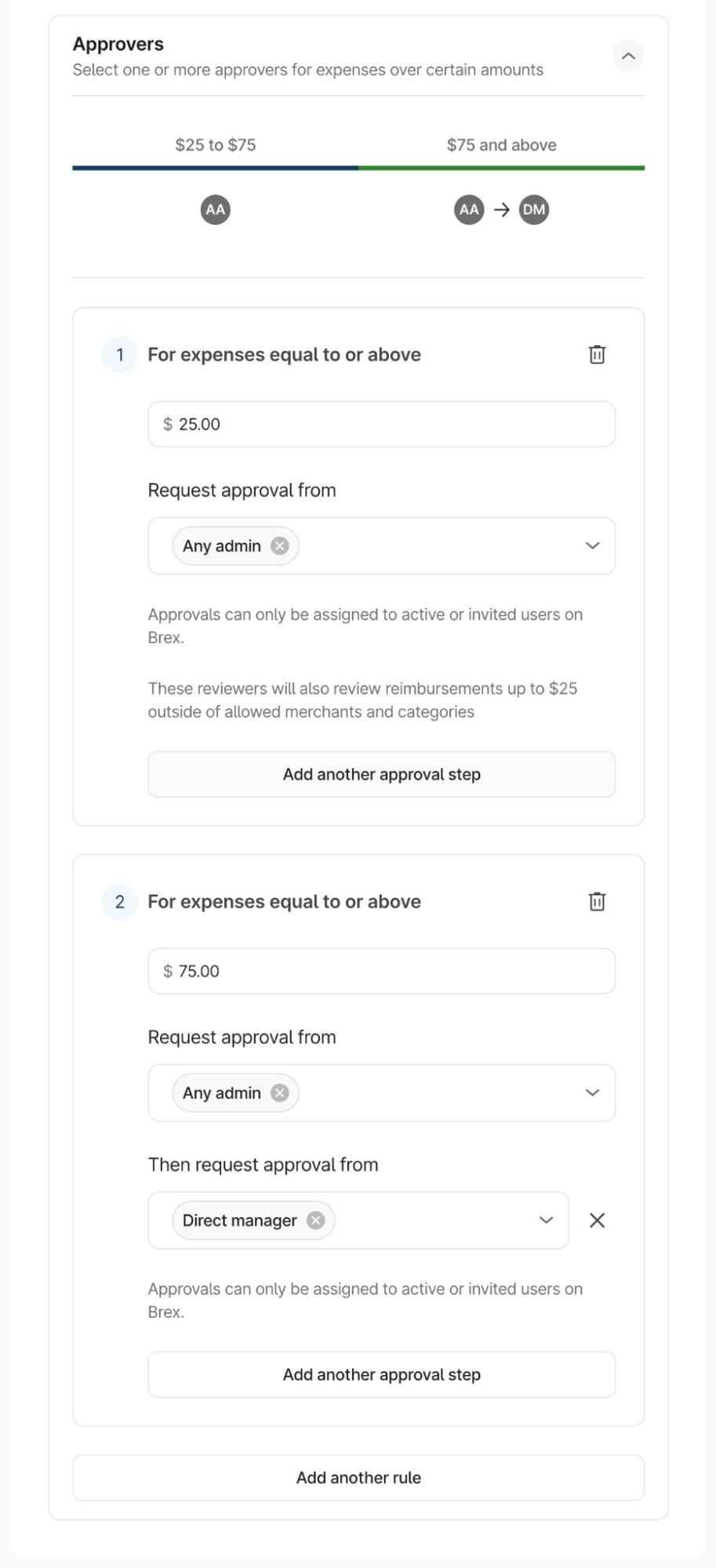716x1568 pixels.
Task: Collapse the Approvers section chevron
Action: [x=627, y=56]
